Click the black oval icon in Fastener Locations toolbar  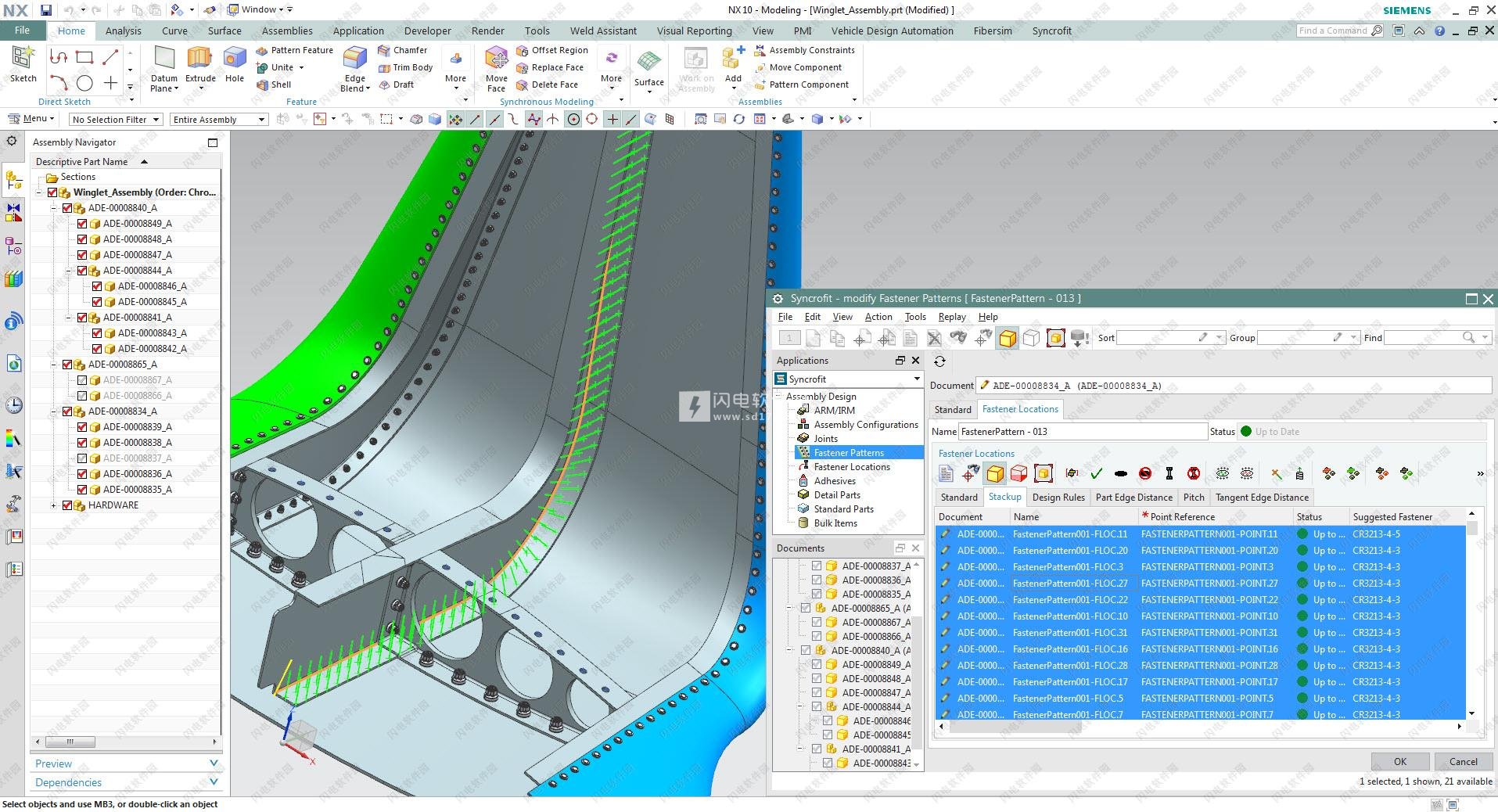(x=1120, y=473)
